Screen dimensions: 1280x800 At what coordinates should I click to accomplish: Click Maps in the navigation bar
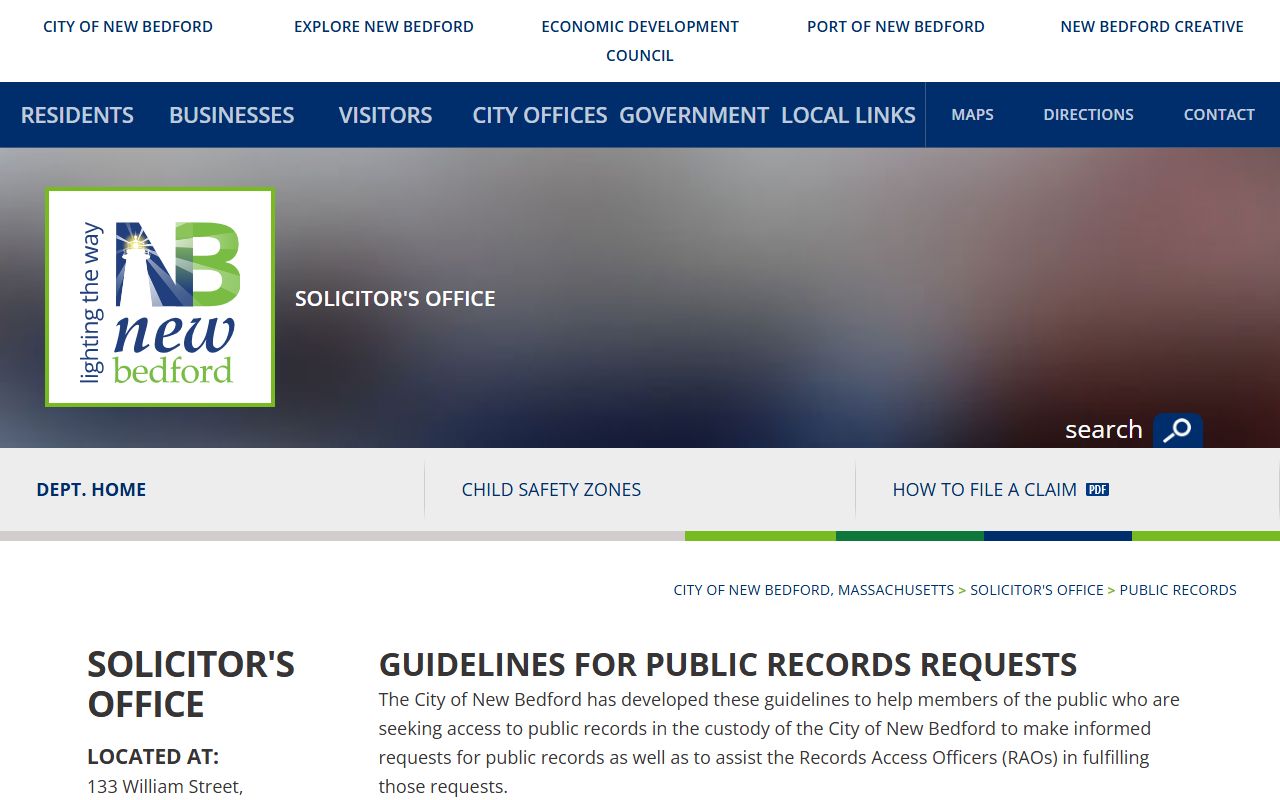pos(972,115)
